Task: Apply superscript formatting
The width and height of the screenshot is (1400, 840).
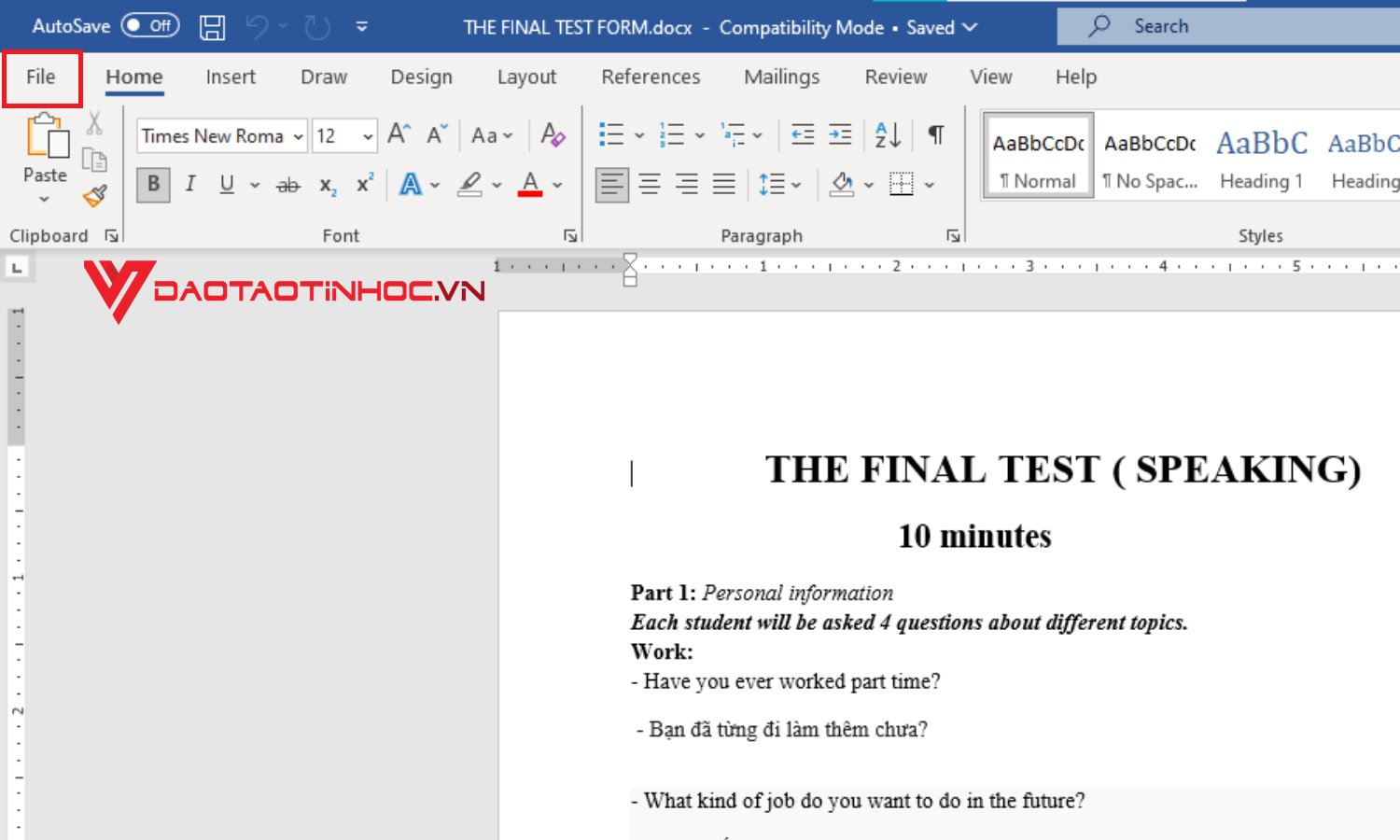Action: (x=363, y=184)
